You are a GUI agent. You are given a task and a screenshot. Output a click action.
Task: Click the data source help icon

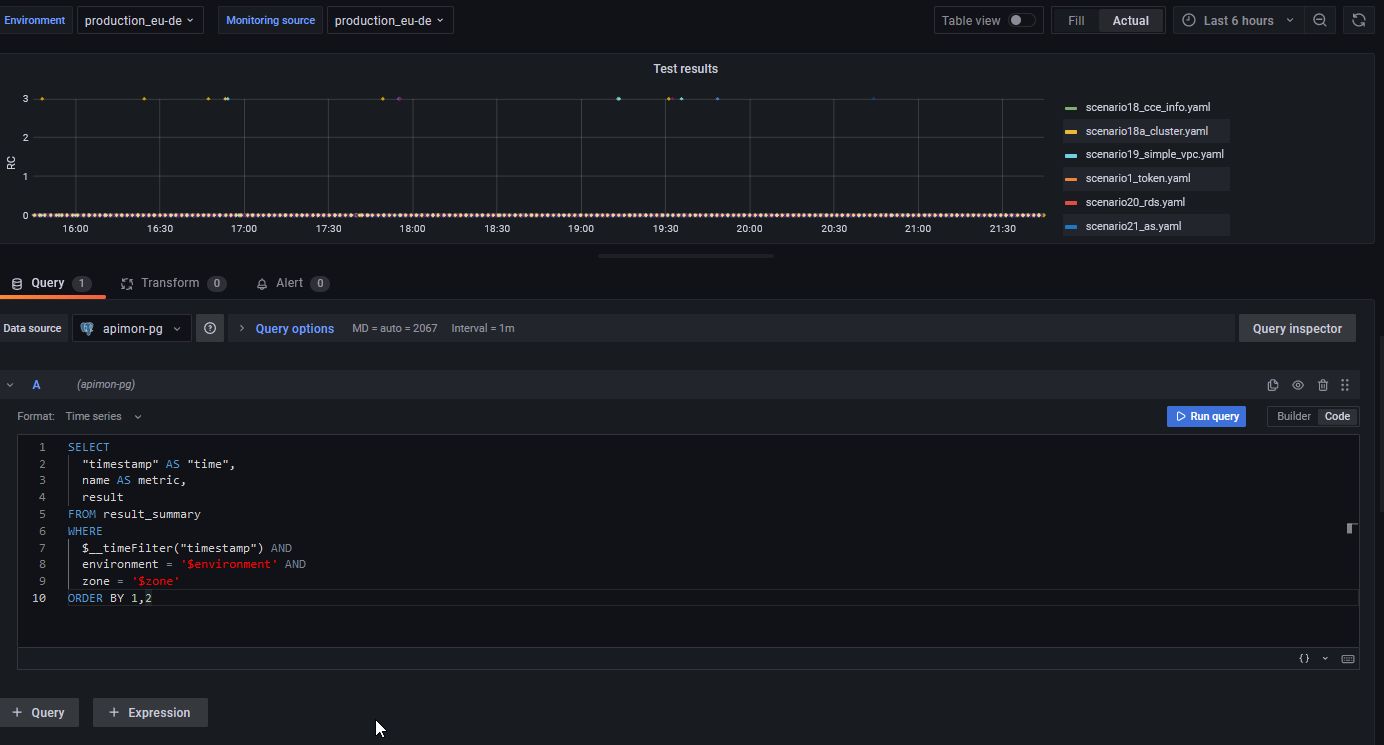tap(210, 328)
